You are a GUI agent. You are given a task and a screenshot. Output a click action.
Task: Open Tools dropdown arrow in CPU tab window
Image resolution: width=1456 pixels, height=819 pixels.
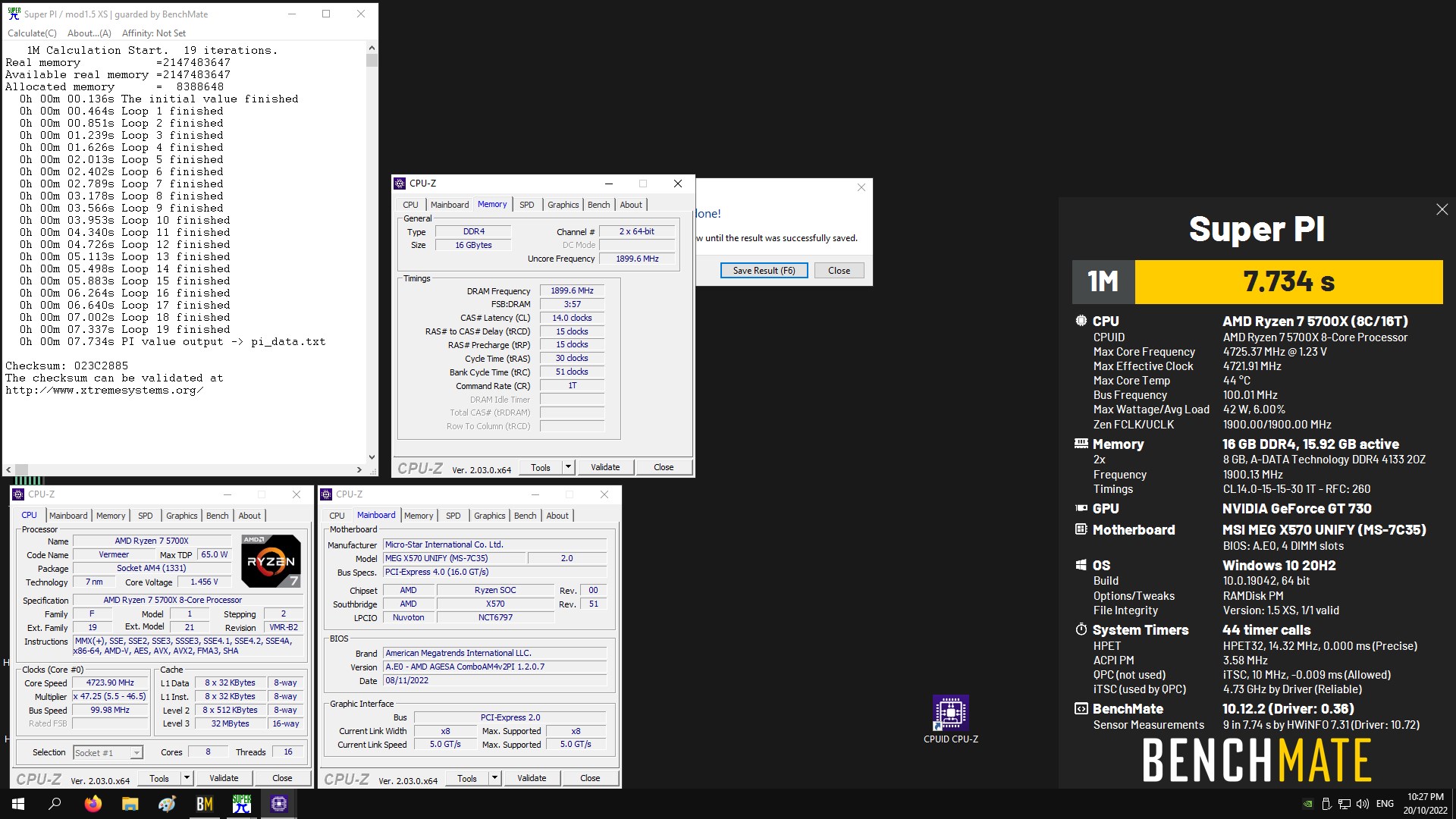click(x=187, y=778)
